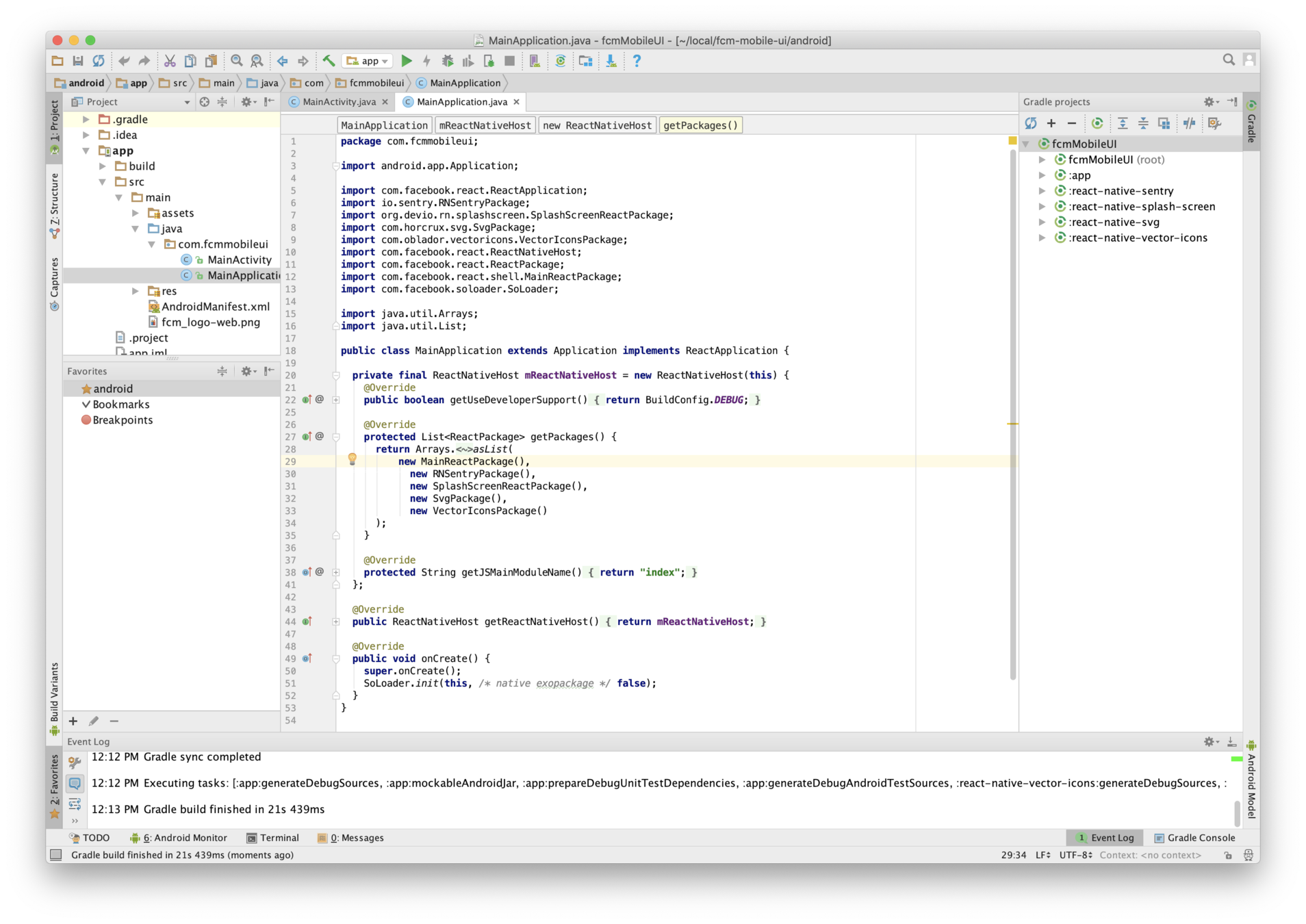Collapse the src folder in tree
Viewport: 1306px width, 924px height.
pos(103,182)
